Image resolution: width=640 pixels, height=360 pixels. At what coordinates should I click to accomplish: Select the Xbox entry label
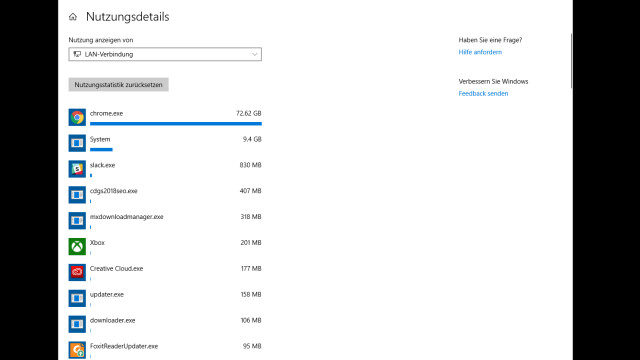pyautogui.click(x=97, y=243)
